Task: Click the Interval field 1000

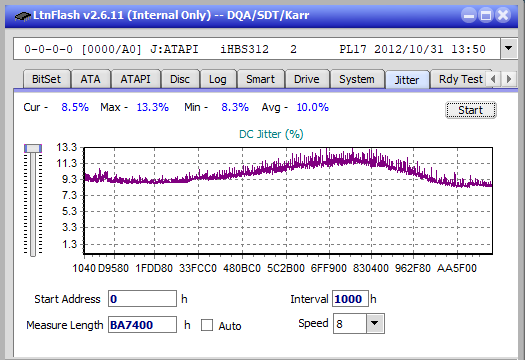Action: coord(350,299)
